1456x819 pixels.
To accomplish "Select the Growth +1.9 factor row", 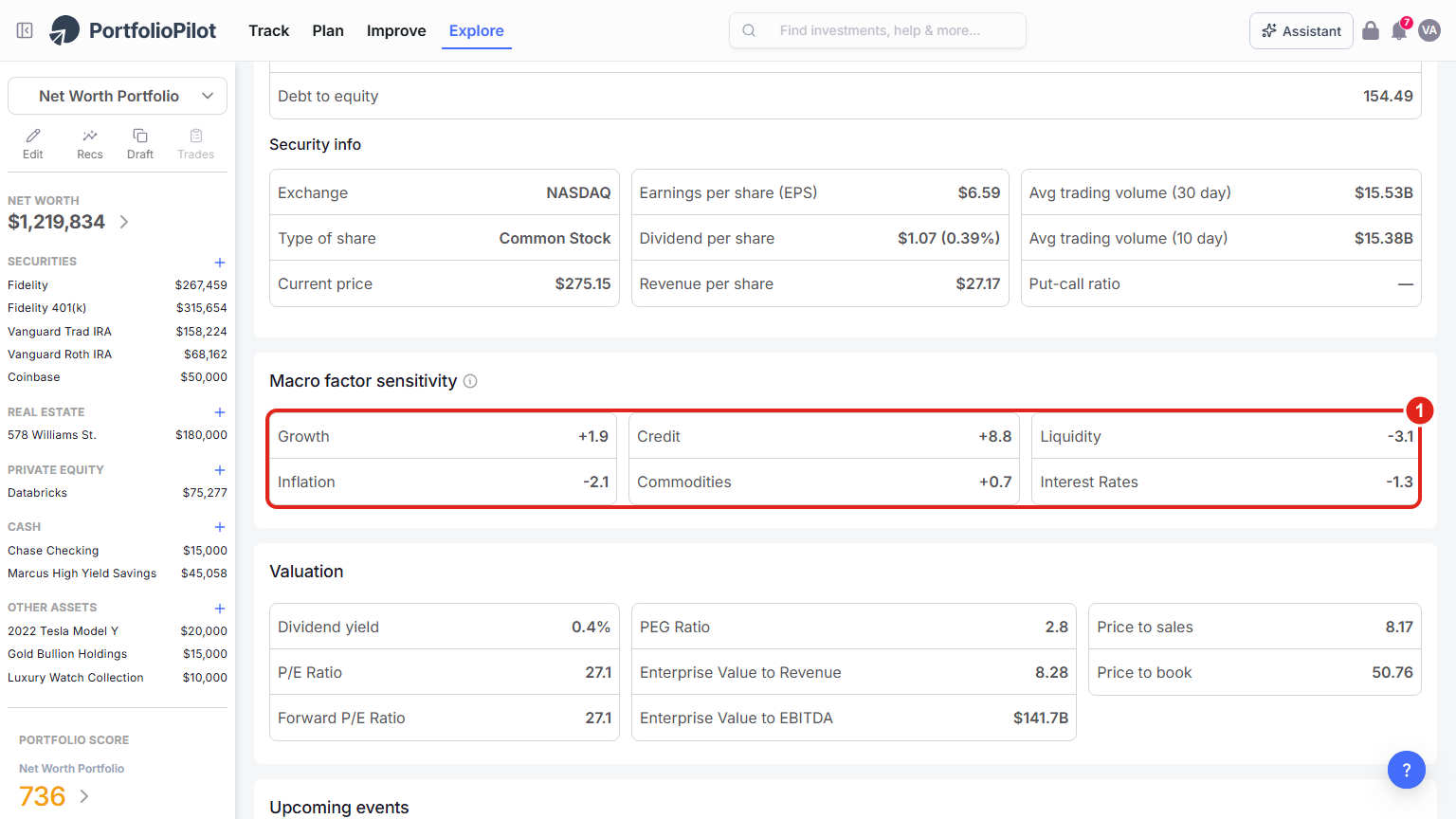I will [443, 436].
